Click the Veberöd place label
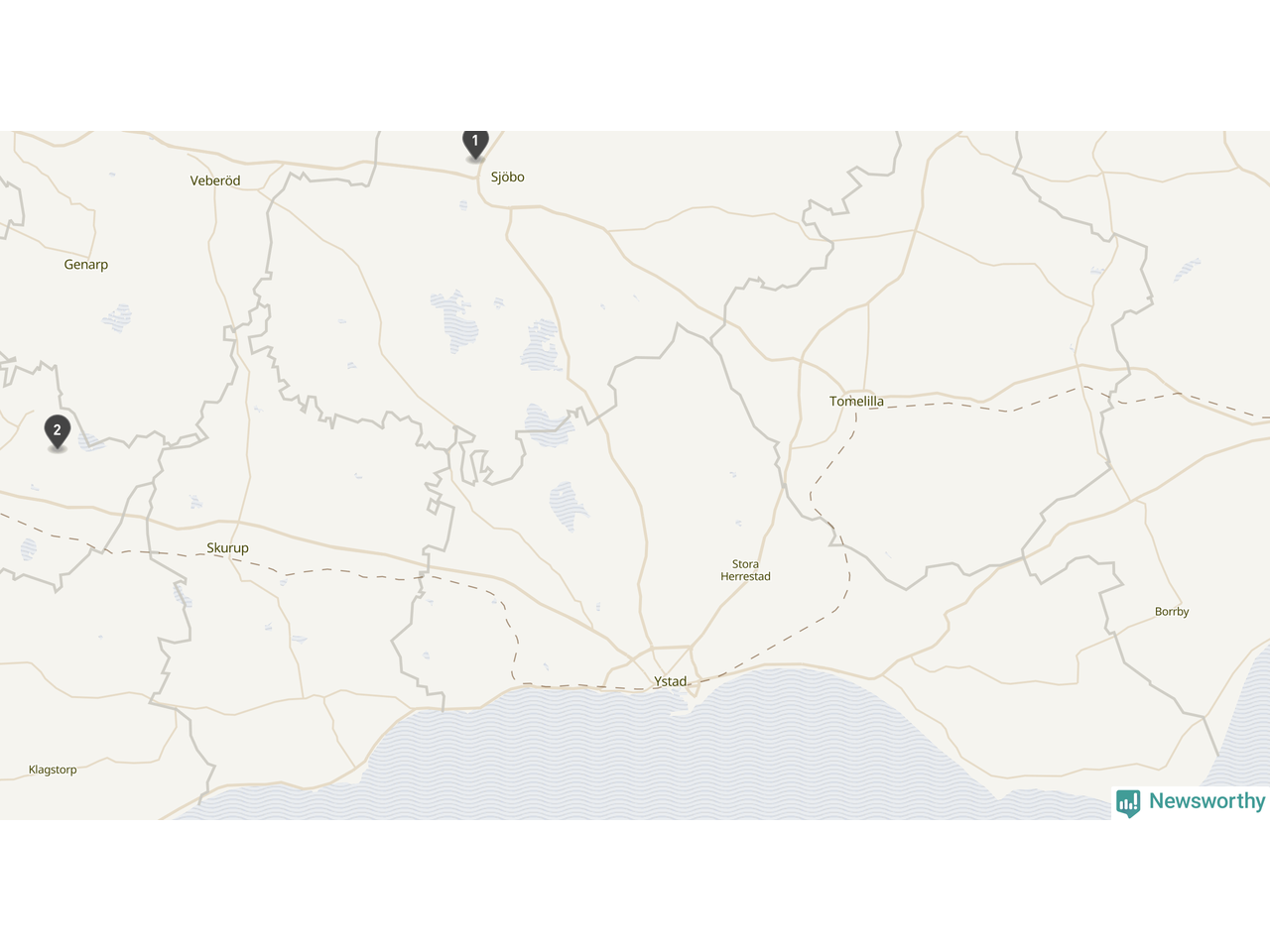1270x952 pixels. coord(215,180)
